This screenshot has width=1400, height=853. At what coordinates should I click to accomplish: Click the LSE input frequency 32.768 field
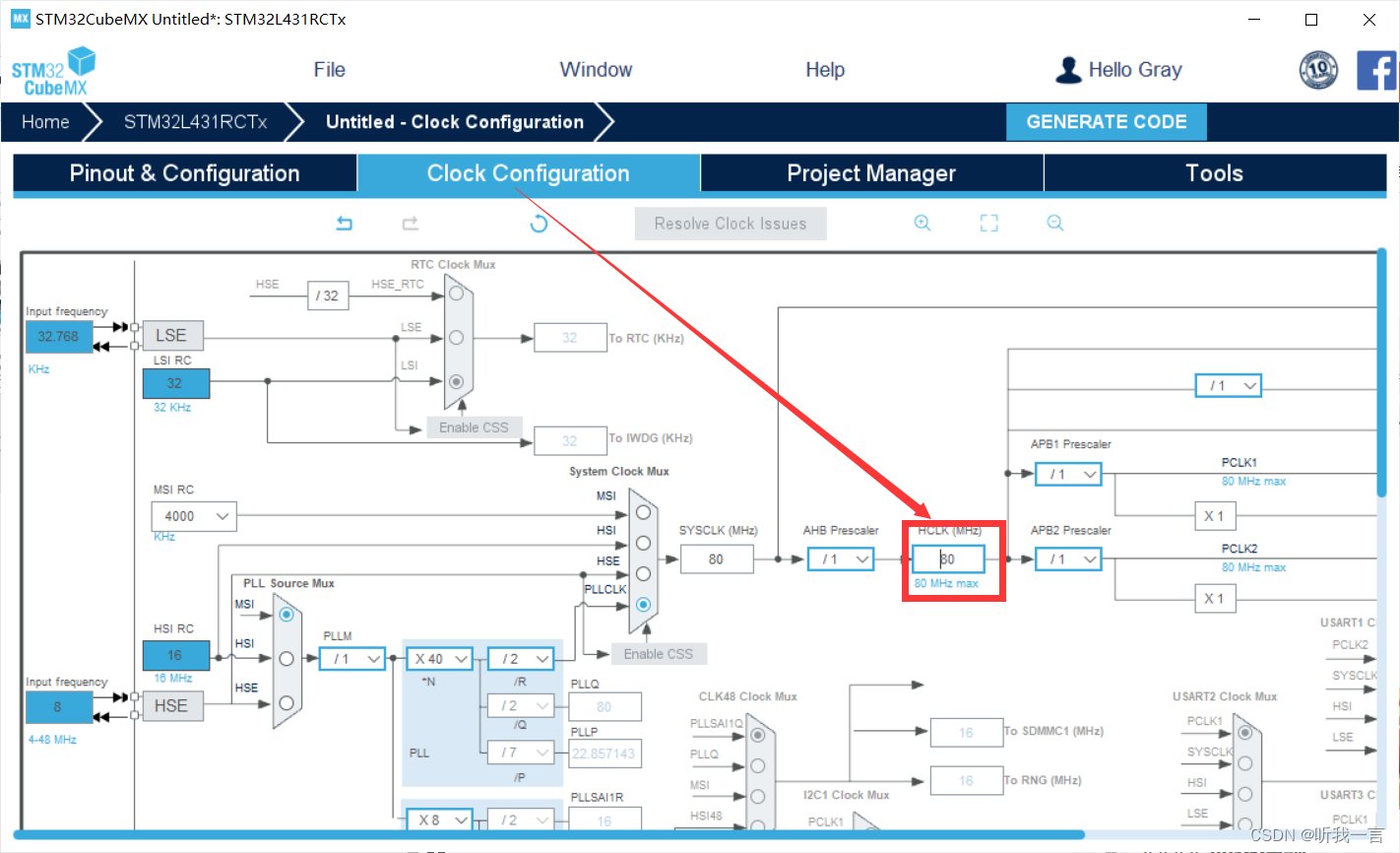[x=59, y=337]
